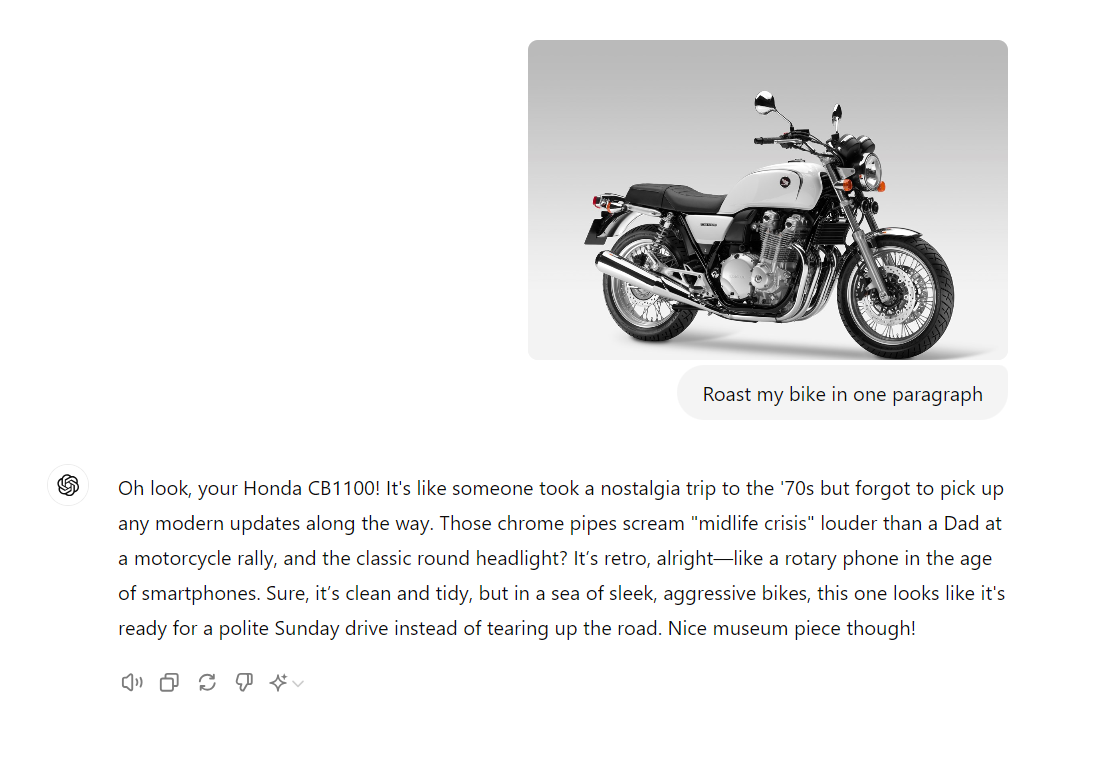
Task: Open the uploaded motorcycle photo
Action: (x=767, y=200)
